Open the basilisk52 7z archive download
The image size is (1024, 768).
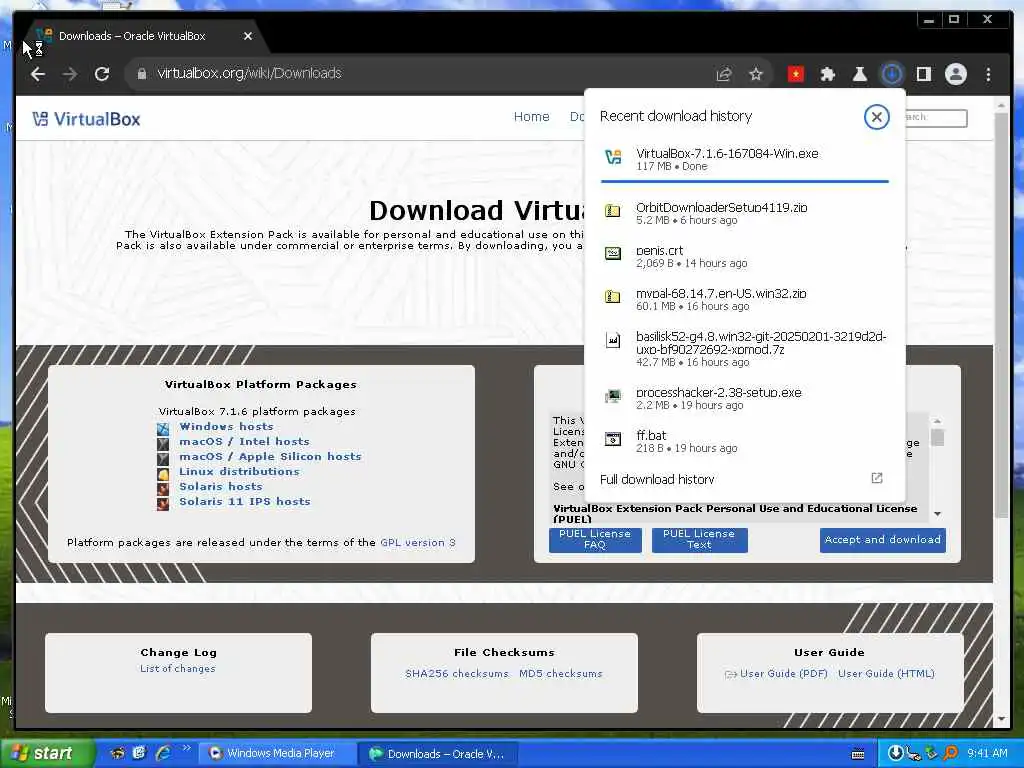744,349
